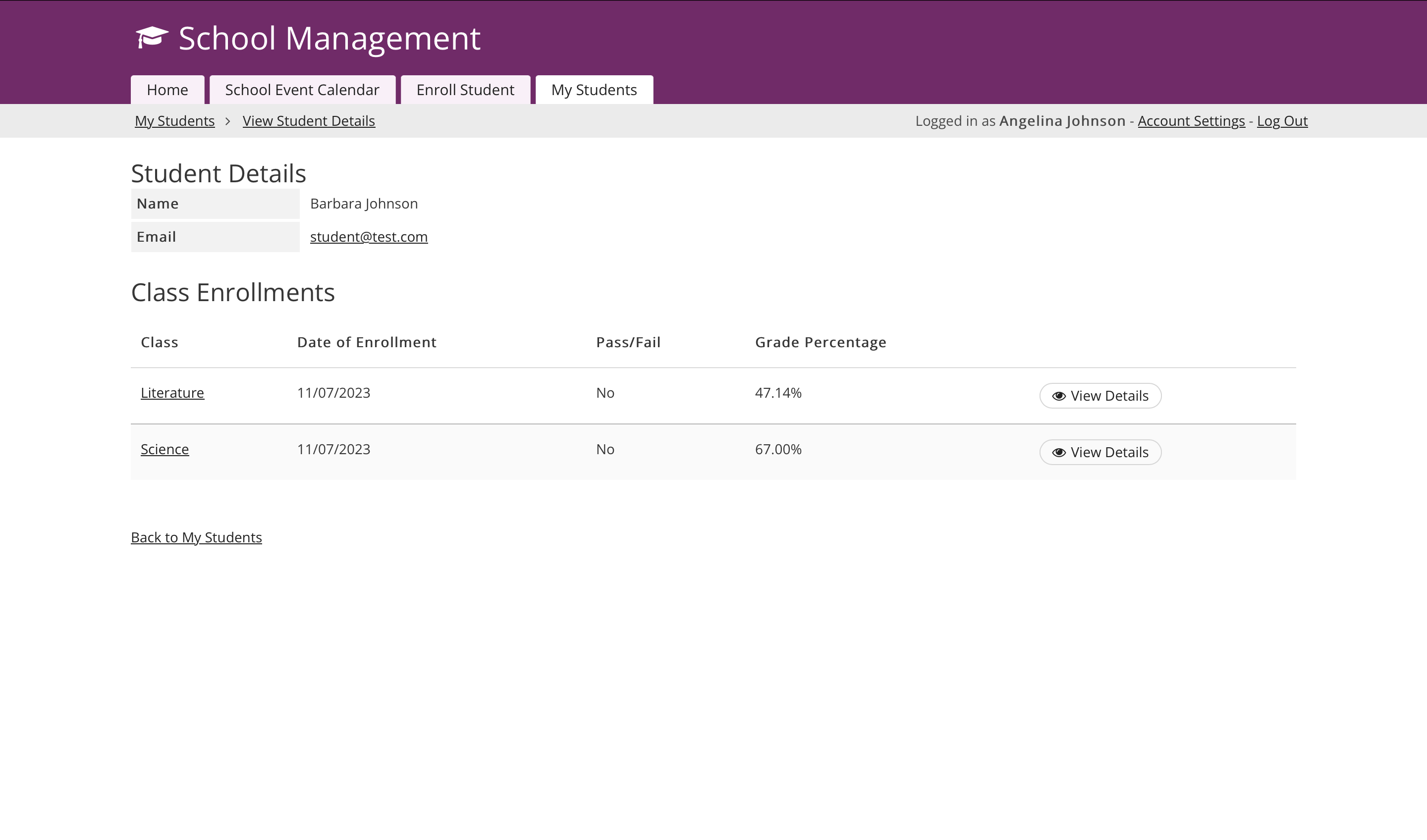1427x840 pixels.
Task: Switch to the School Event Calendar tab
Action: click(302, 90)
